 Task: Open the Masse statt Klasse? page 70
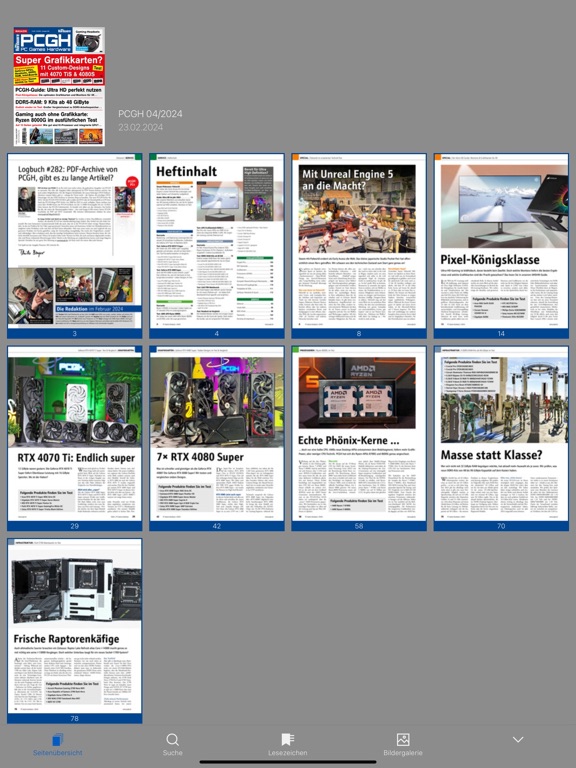501,438
